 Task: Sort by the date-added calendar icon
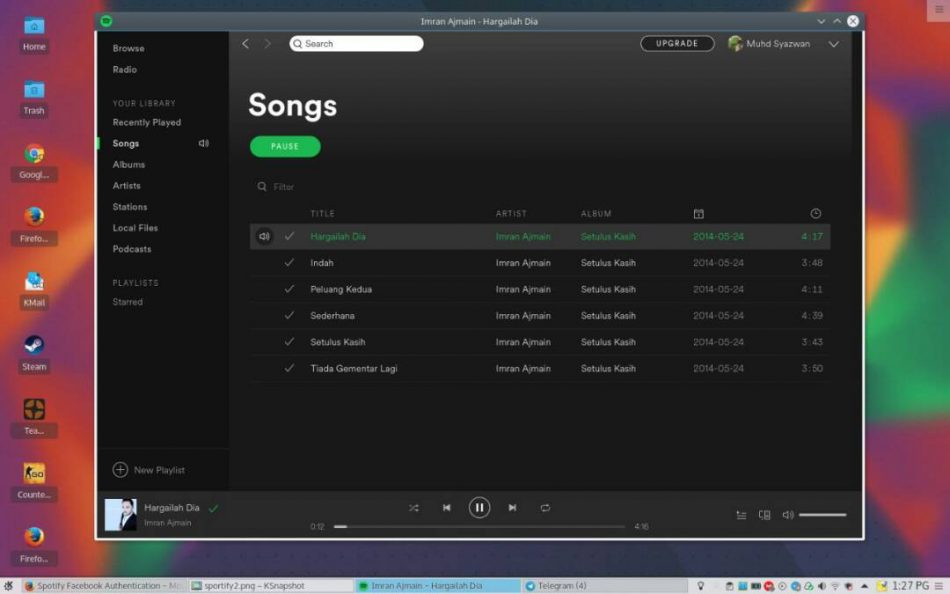point(699,213)
